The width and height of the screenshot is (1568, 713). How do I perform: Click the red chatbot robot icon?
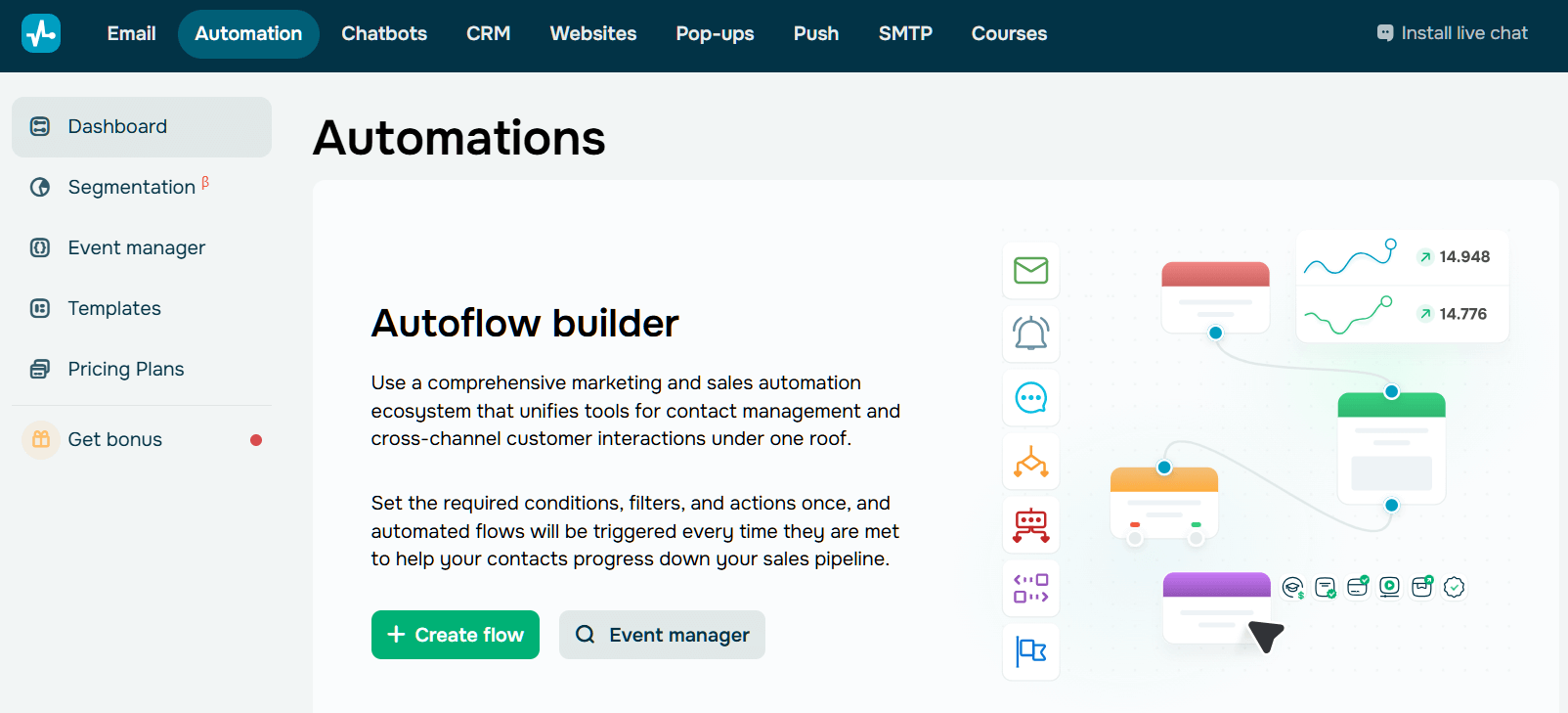(1030, 525)
